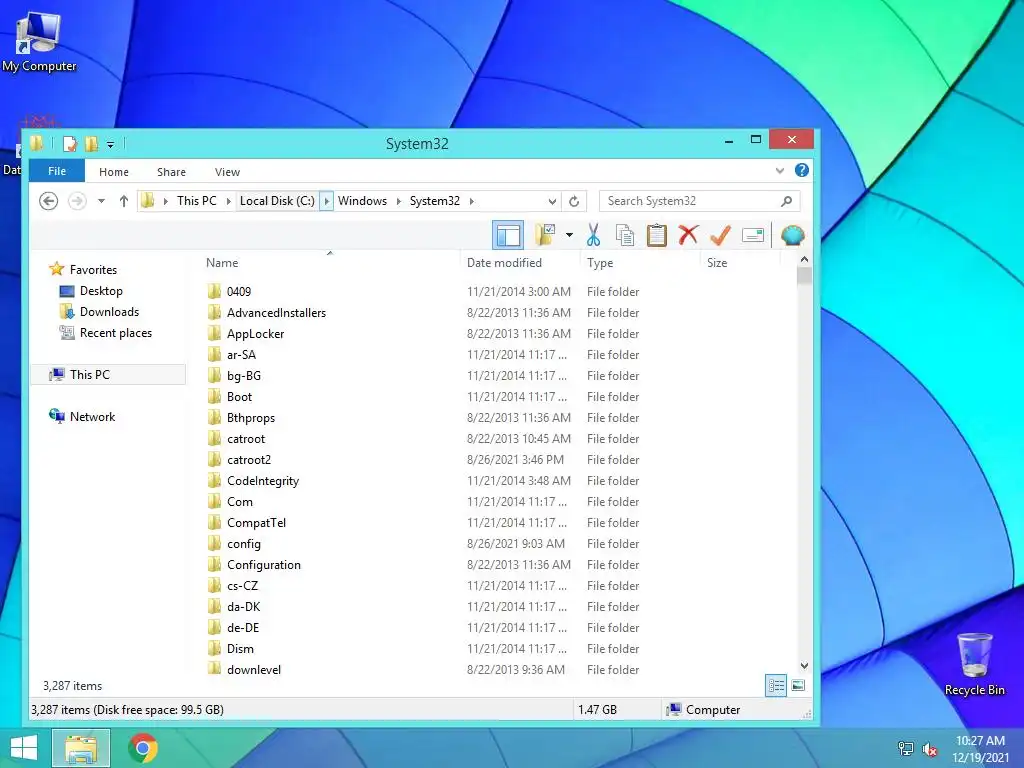Switch to the View ribbon tab
The width and height of the screenshot is (1024, 768).
coord(227,172)
